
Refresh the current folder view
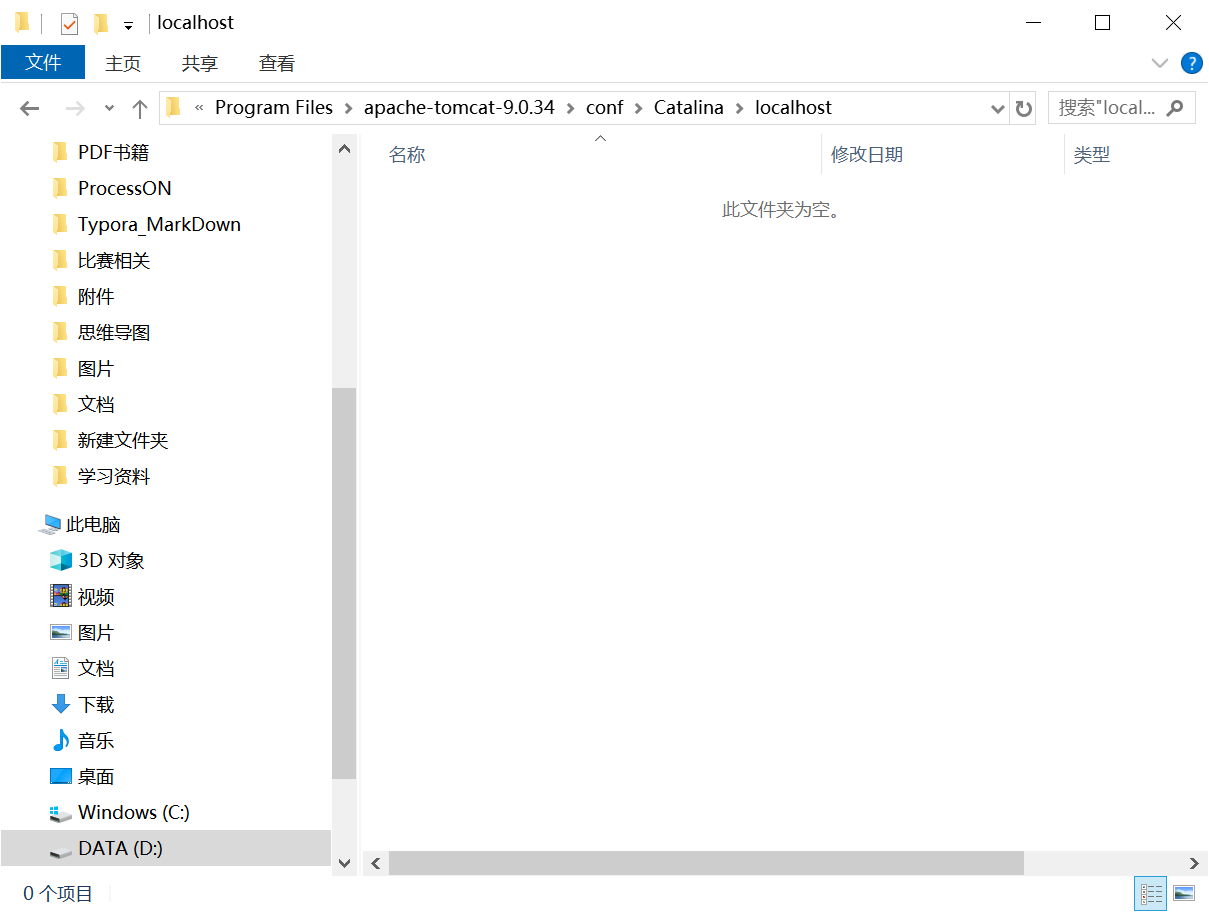click(1023, 108)
